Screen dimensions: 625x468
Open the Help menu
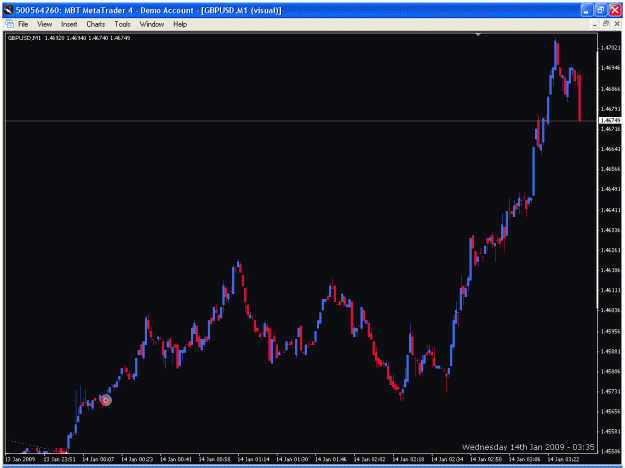point(180,24)
